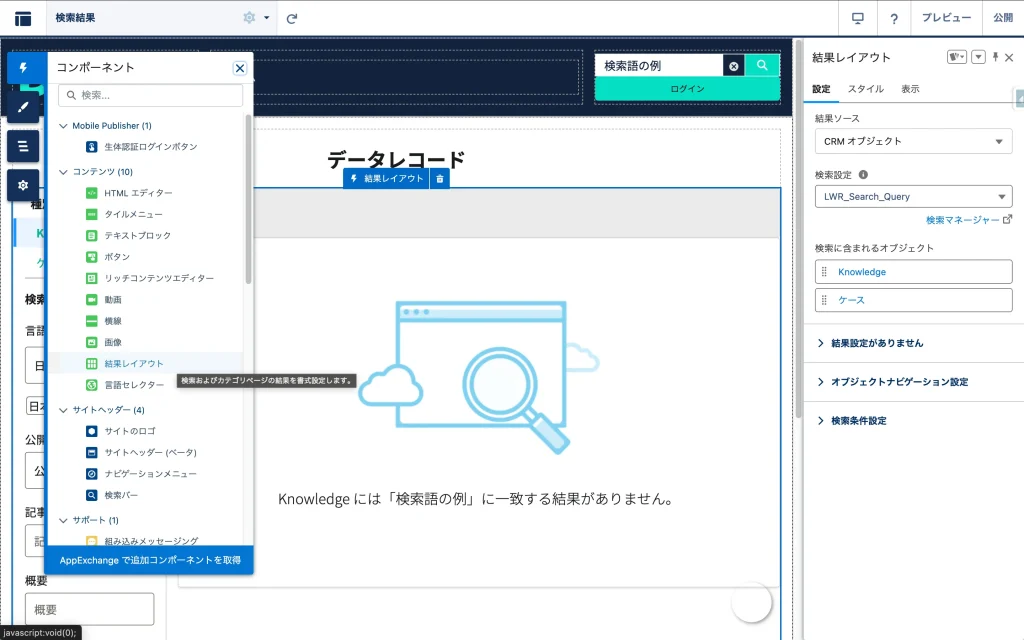Open the LWR_Search_Query dropdown
The height and width of the screenshot is (640, 1024).
point(913,197)
